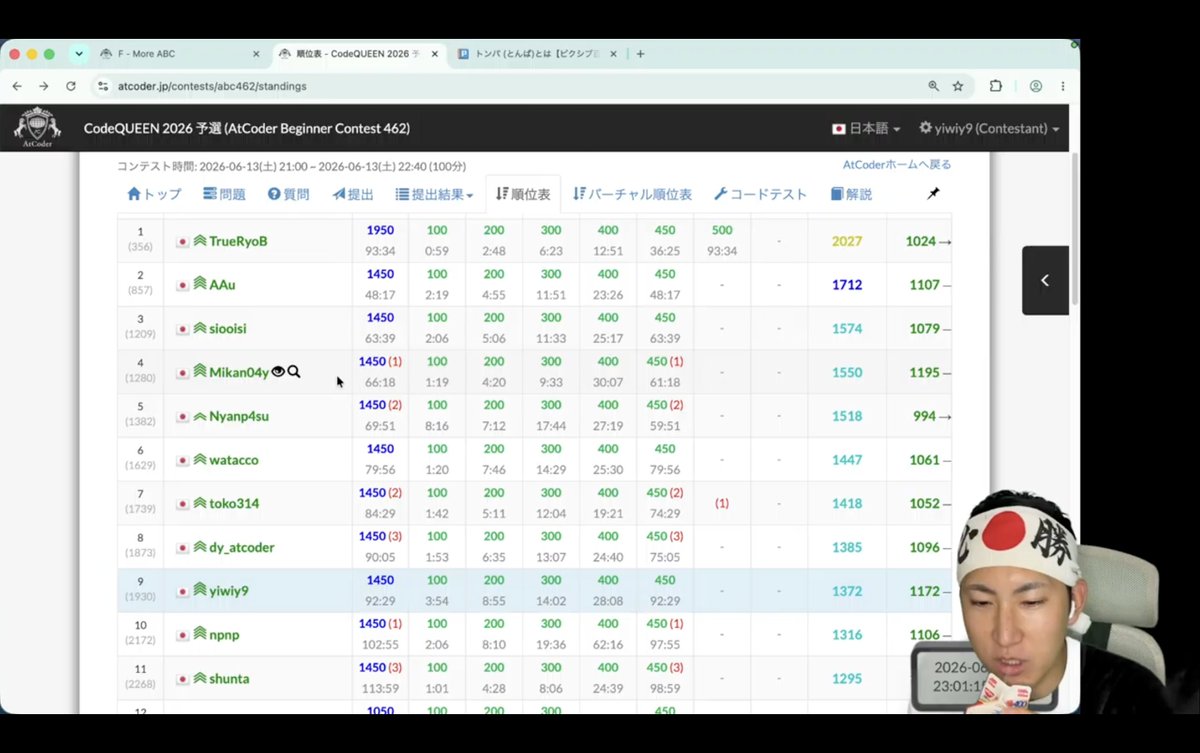Open Nyanp4su's user profile link
1200x753 pixels.
coord(239,416)
